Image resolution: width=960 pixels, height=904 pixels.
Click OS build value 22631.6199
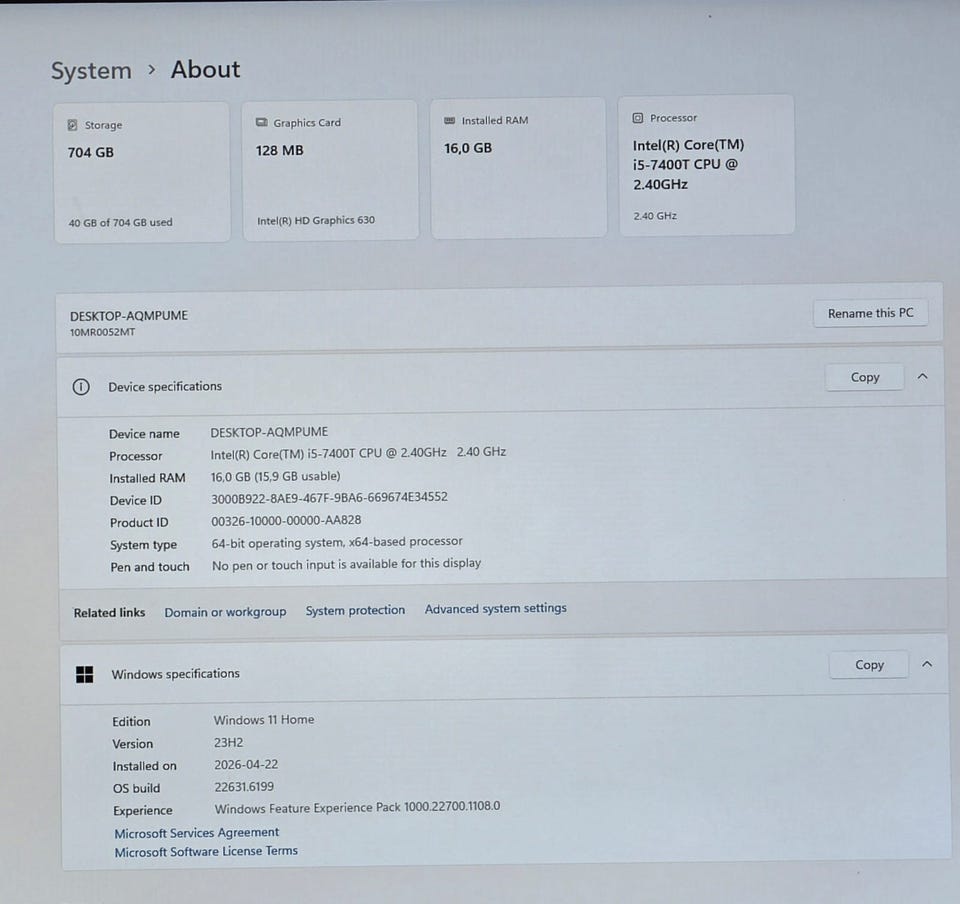[244, 786]
